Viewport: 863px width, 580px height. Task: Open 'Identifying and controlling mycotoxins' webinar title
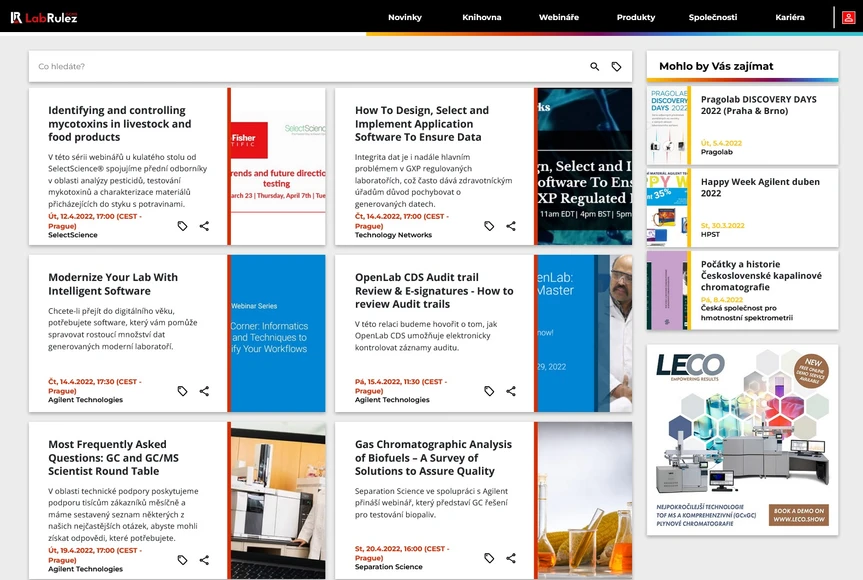point(119,124)
